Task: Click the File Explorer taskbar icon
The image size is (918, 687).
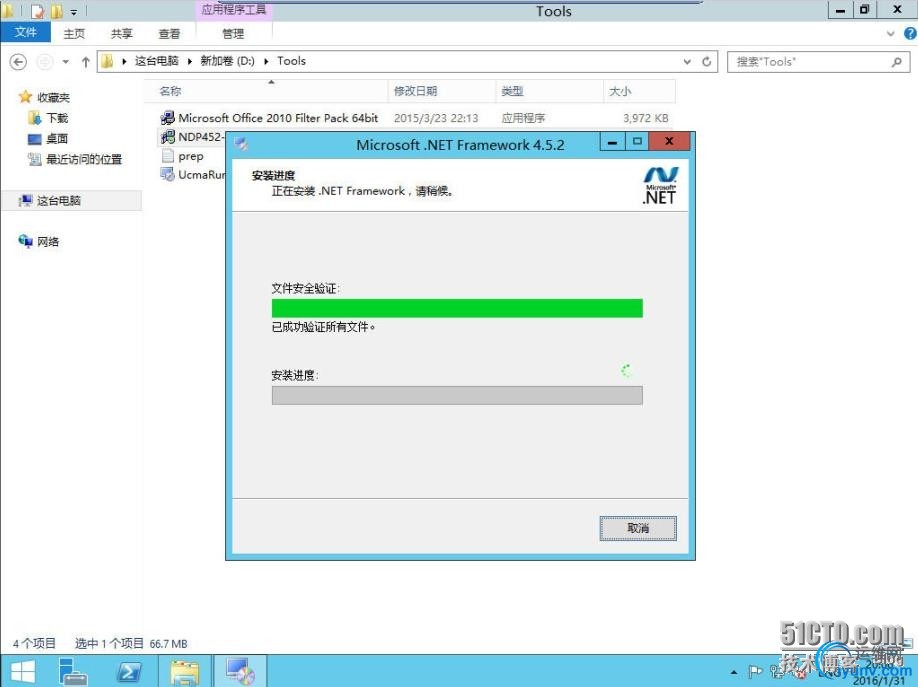Action: pyautogui.click(x=185, y=671)
